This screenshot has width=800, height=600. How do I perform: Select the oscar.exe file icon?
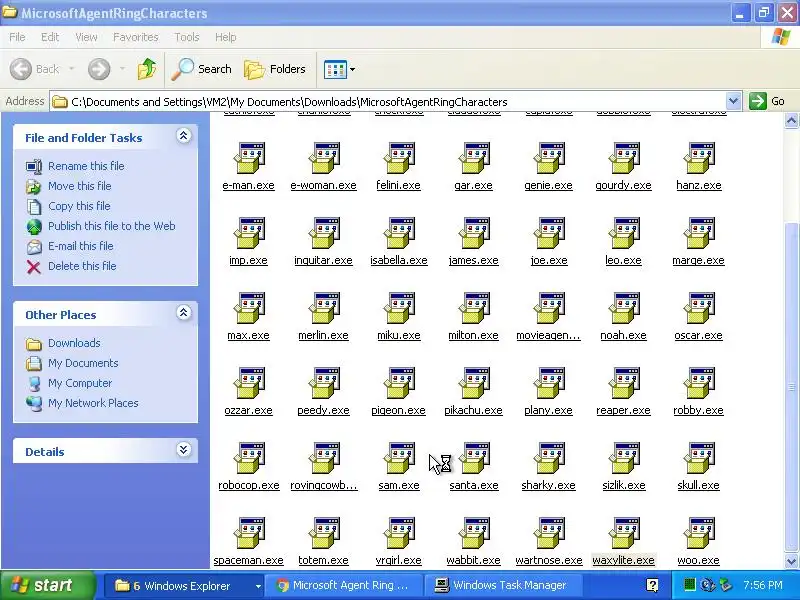point(699,309)
